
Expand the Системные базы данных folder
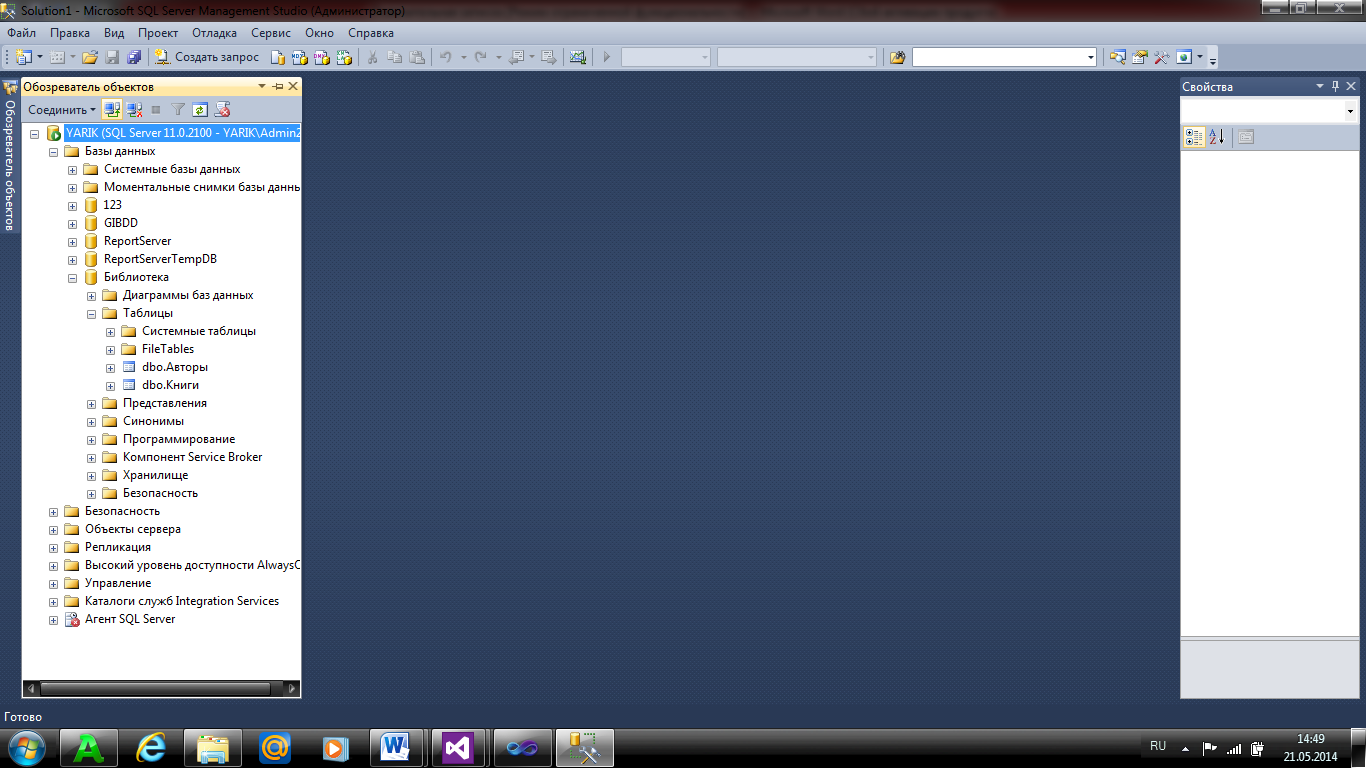pos(72,169)
